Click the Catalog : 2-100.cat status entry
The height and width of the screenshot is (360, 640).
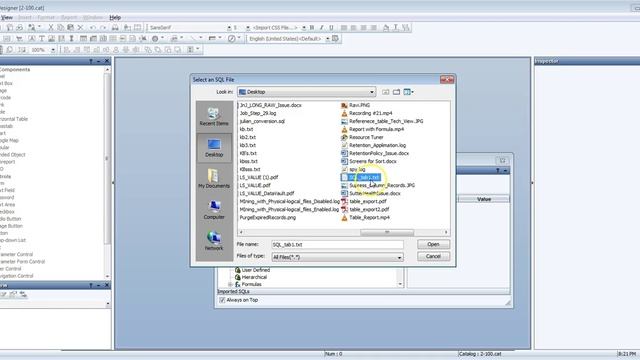point(480,354)
